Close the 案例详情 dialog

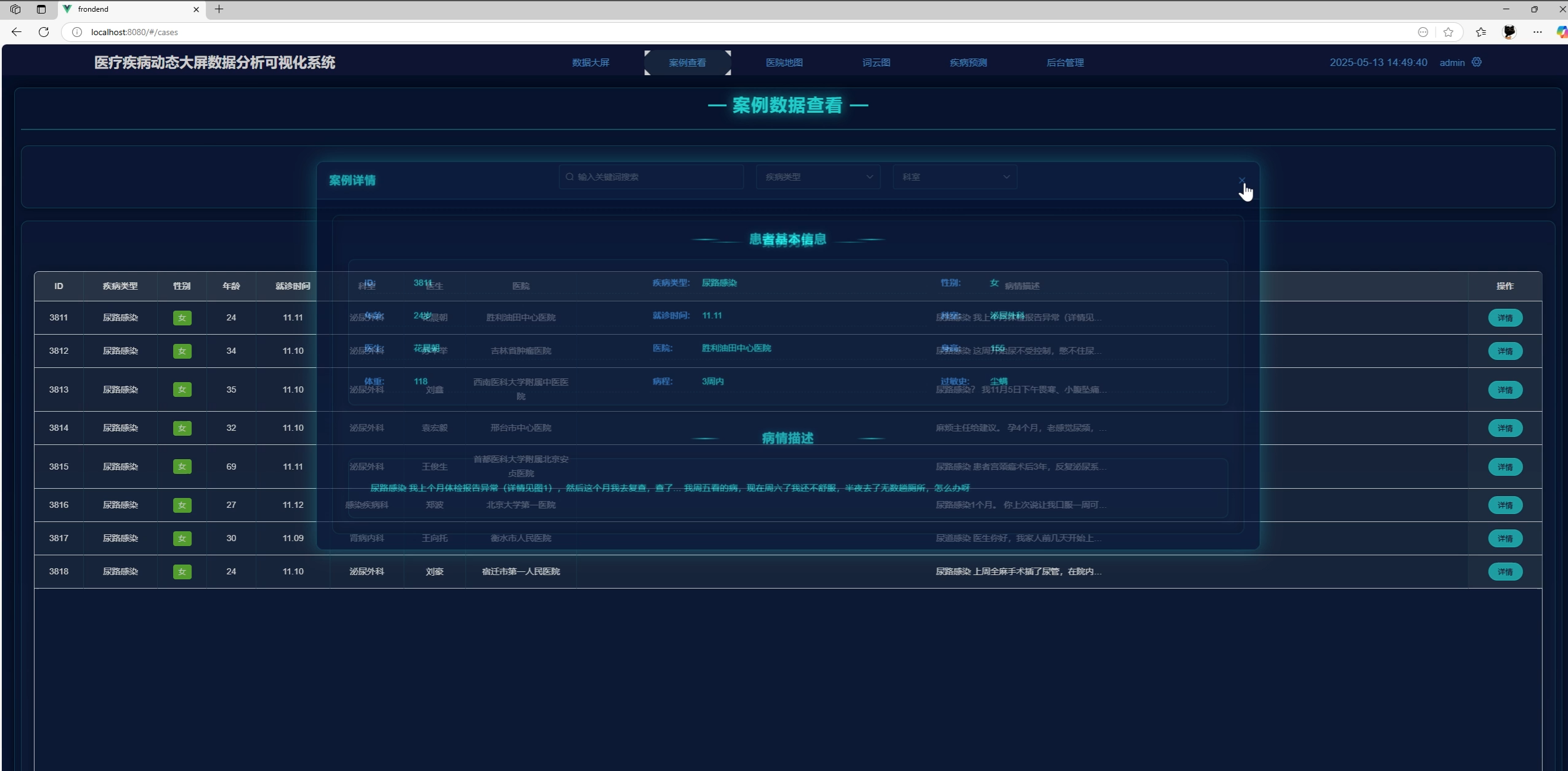(1241, 181)
